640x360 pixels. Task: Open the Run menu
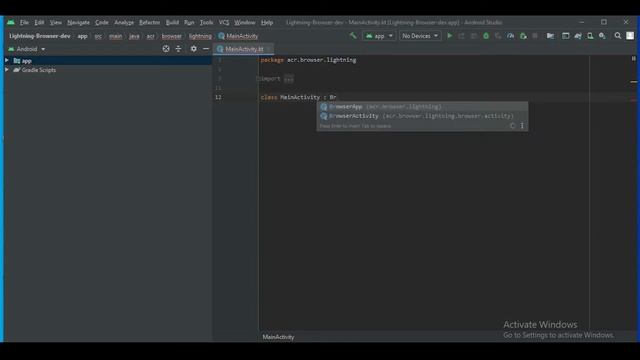pyautogui.click(x=189, y=22)
